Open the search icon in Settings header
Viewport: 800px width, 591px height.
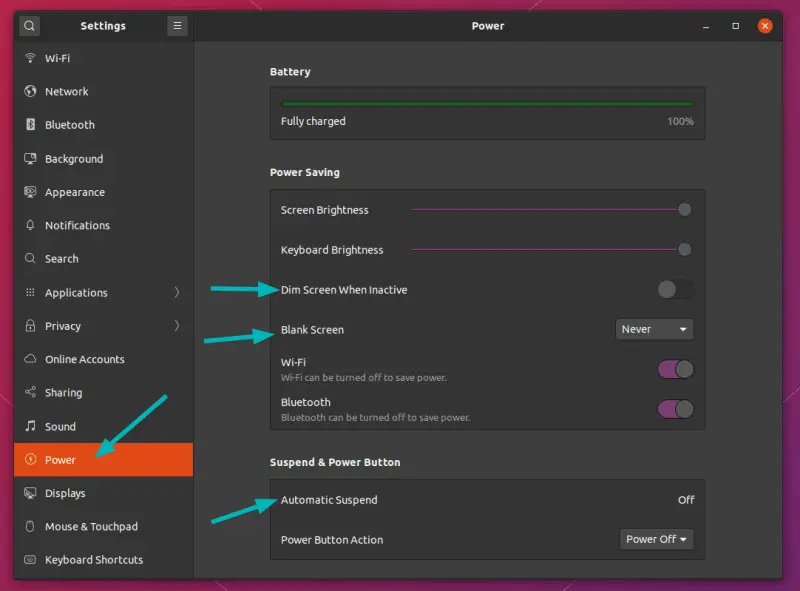click(28, 25)
